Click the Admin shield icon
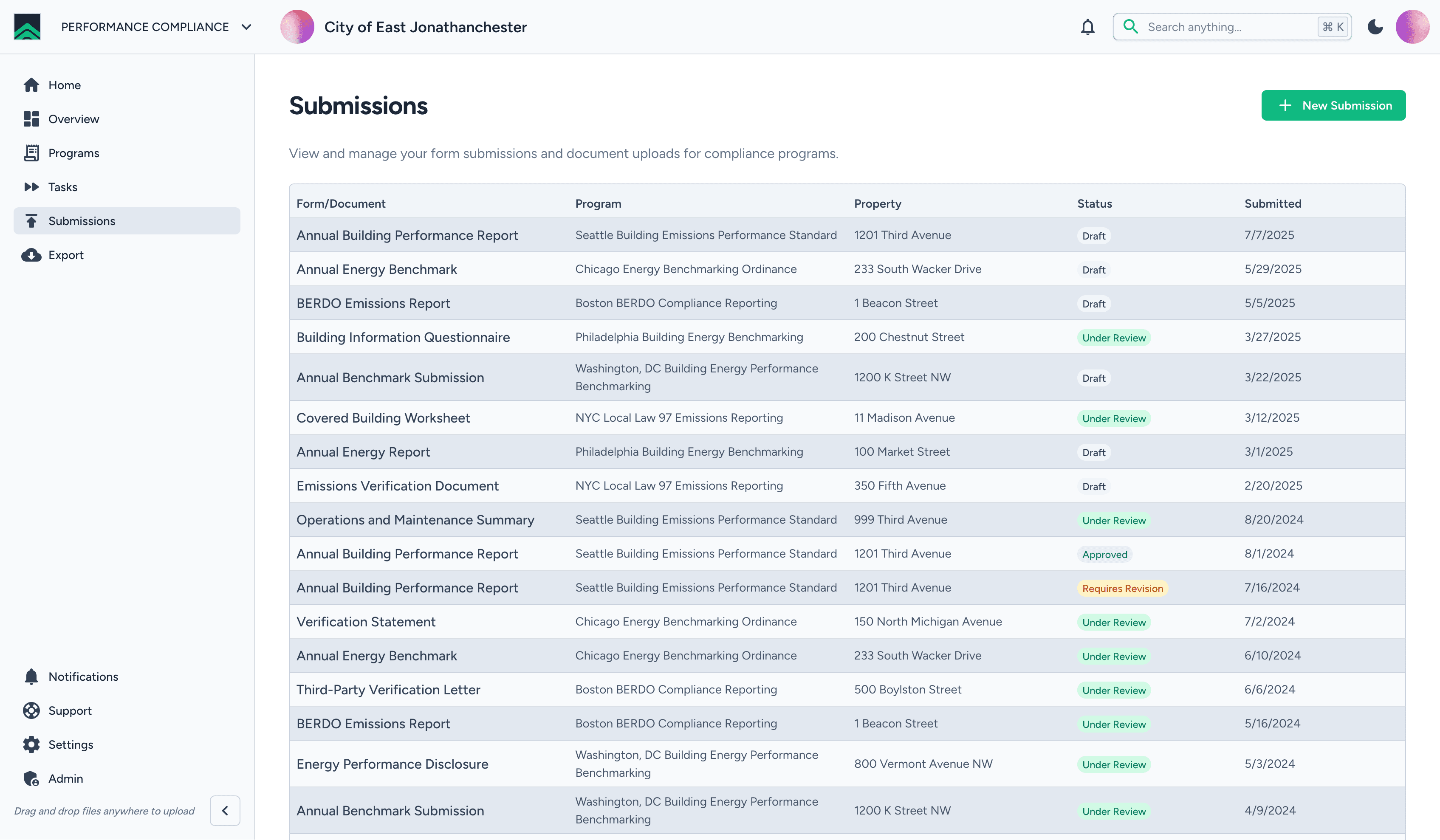This screenshot has width=1440, height=840. [x=31, y=778]
